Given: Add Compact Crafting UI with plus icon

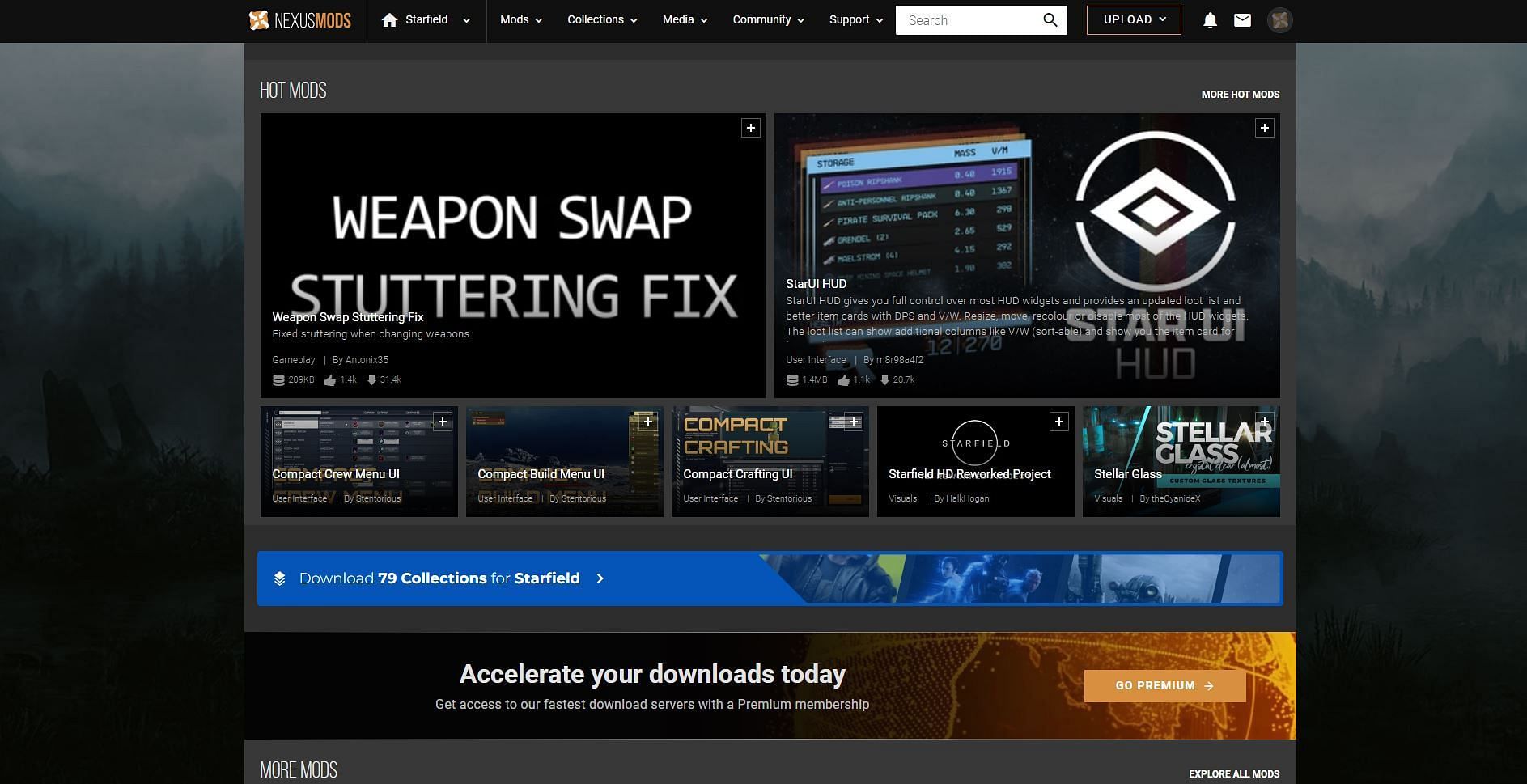Looking at the screenshot, I should (x=854, y=422).
